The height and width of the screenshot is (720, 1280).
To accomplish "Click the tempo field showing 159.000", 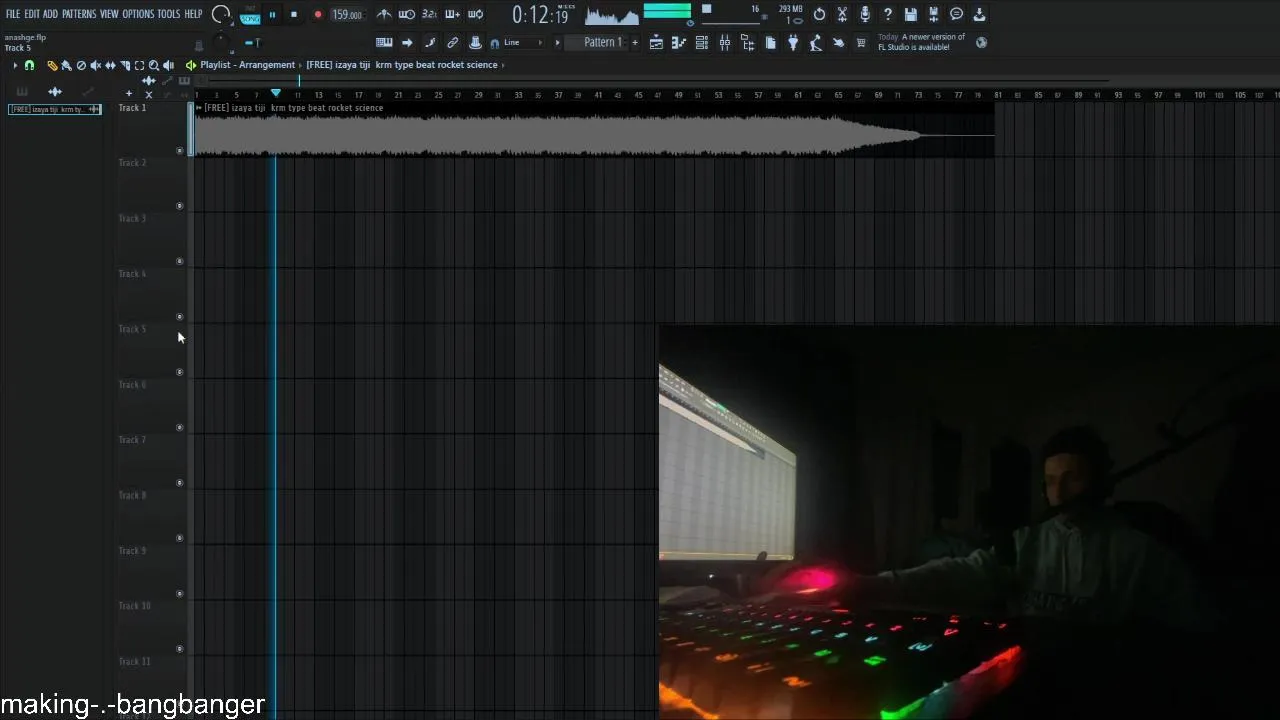I will coord(347,15).
